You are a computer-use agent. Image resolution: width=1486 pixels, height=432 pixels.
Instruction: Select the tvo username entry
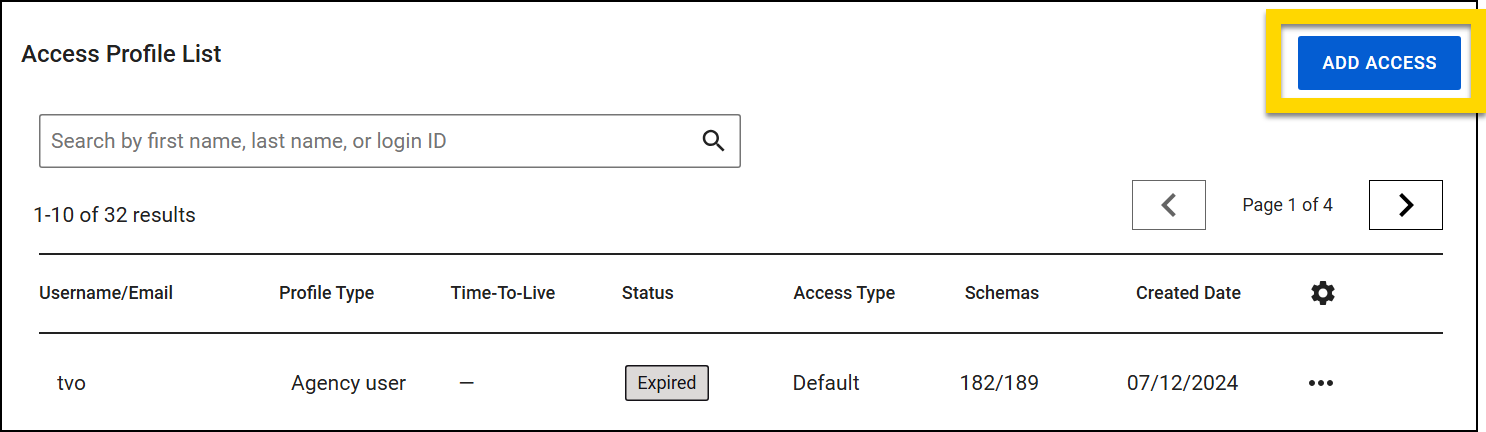71,383
